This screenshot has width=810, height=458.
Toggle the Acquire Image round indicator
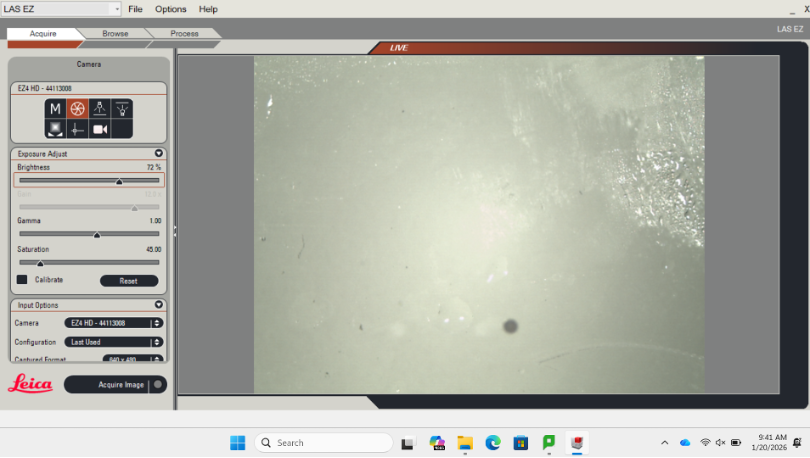(x=158, y=384)
